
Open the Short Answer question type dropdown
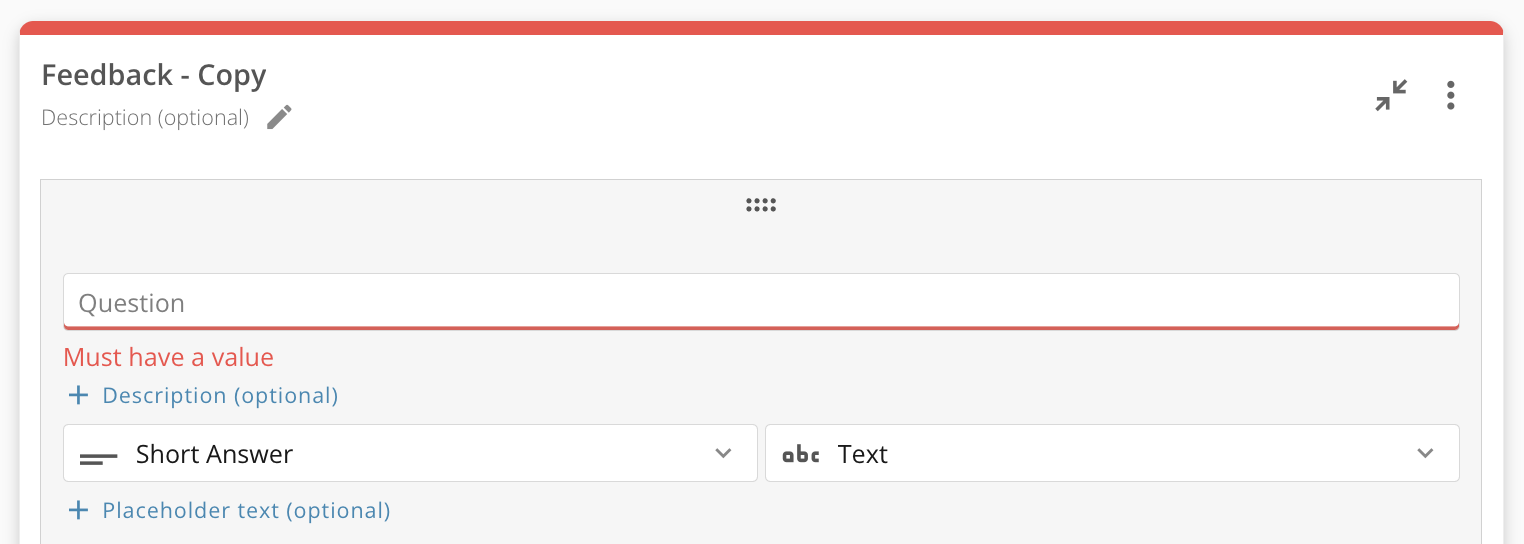410,454
